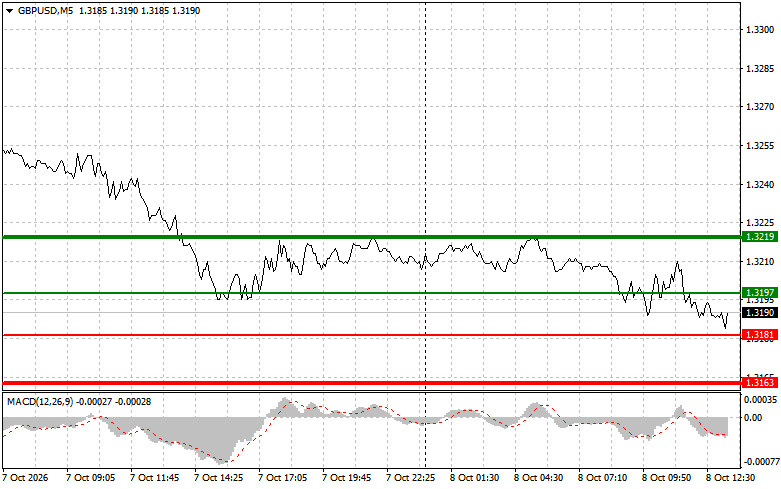Viewport: 781px width, 489px height.
Task: Click the 7 Oct 09:05 time label
Action: coord(90,478)
